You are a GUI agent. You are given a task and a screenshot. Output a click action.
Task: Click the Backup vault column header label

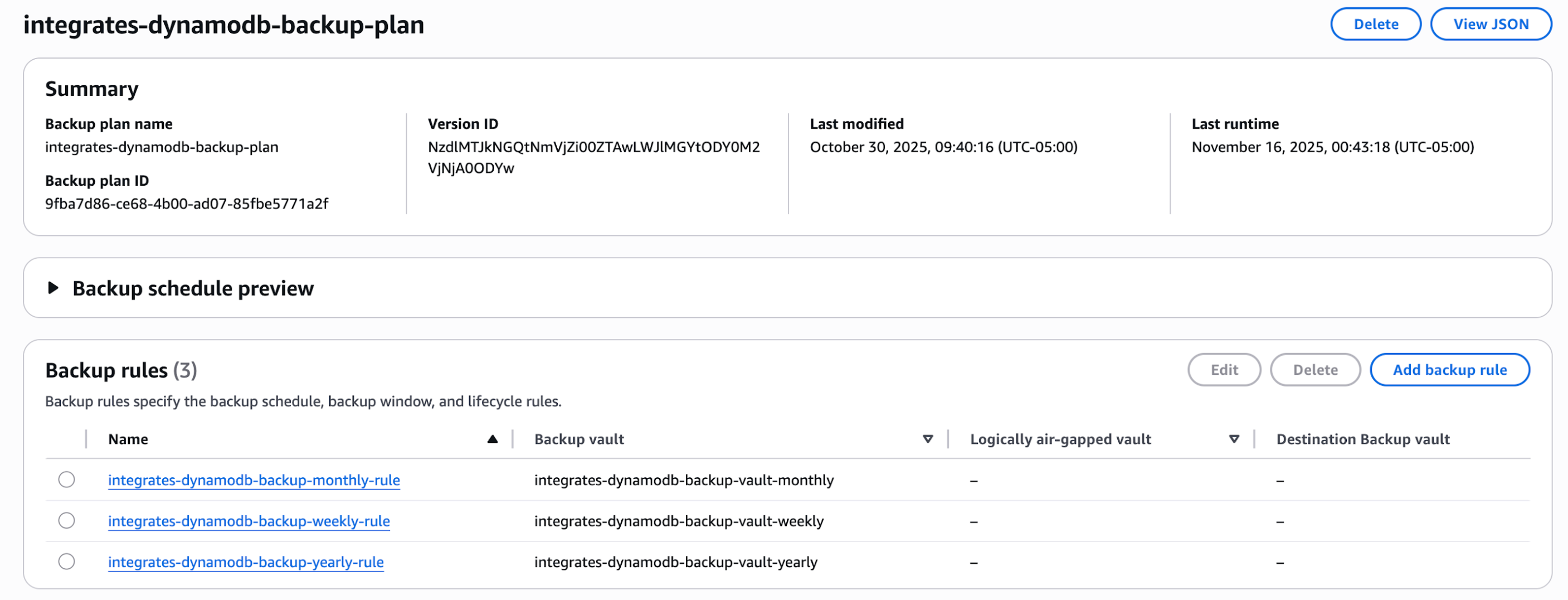click(x=579, y=439)
